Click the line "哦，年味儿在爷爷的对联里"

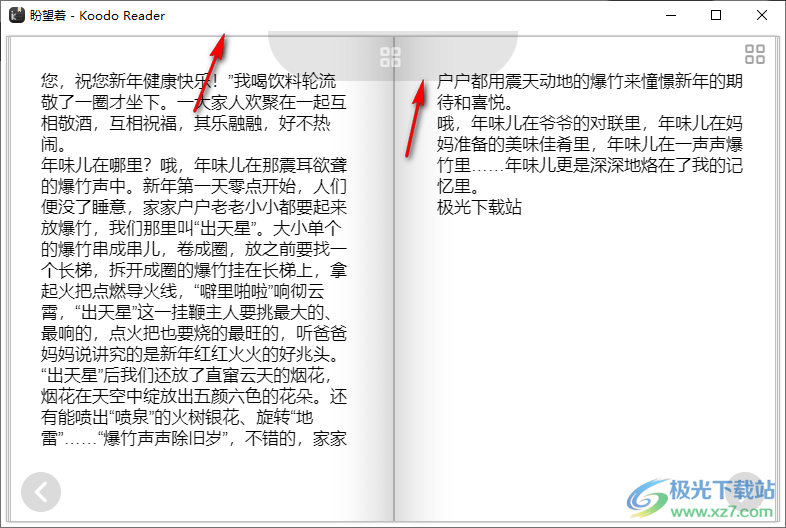pos(590,123)
